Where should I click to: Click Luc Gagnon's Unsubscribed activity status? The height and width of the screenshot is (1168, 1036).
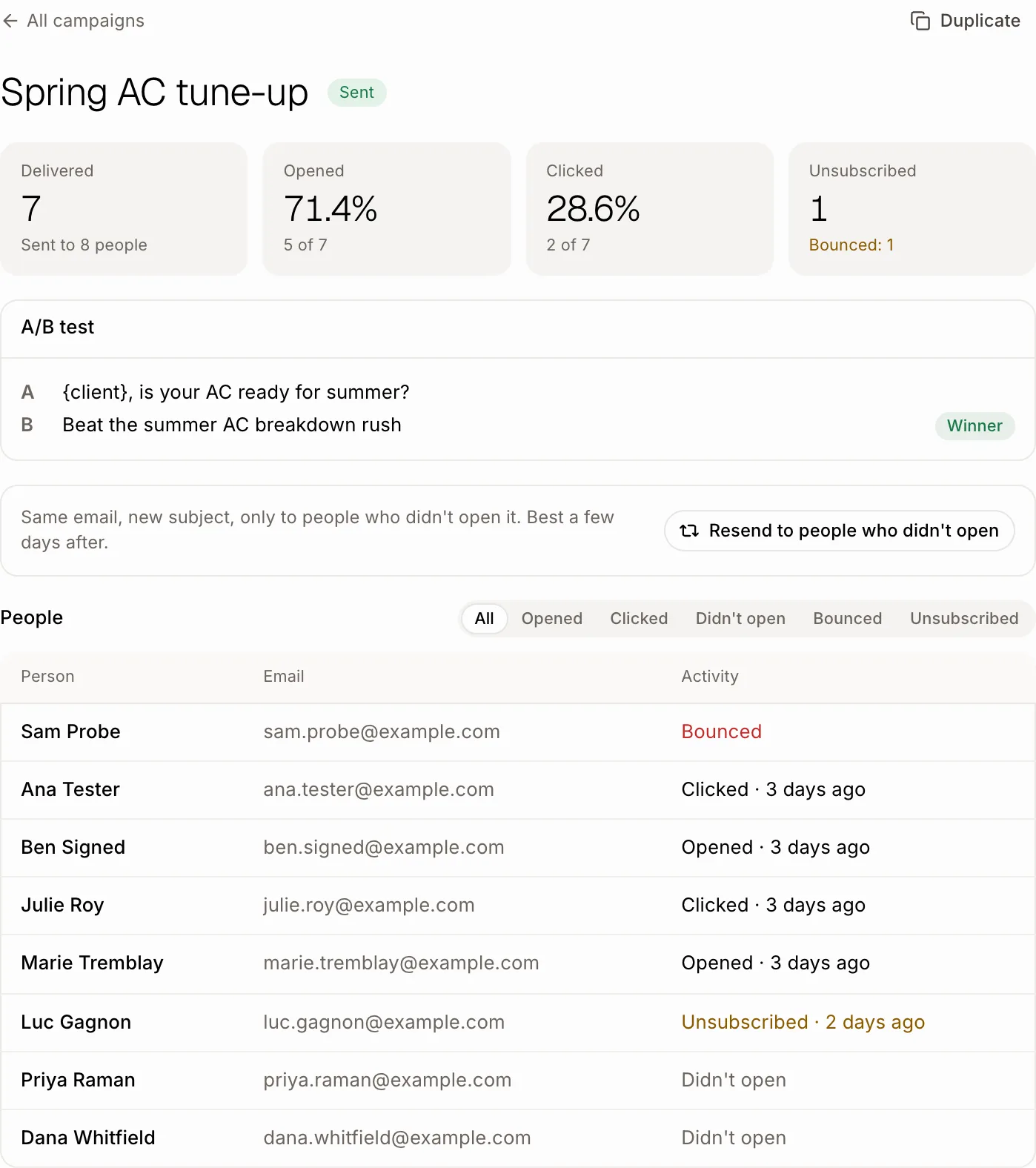tap(803, 1023)
